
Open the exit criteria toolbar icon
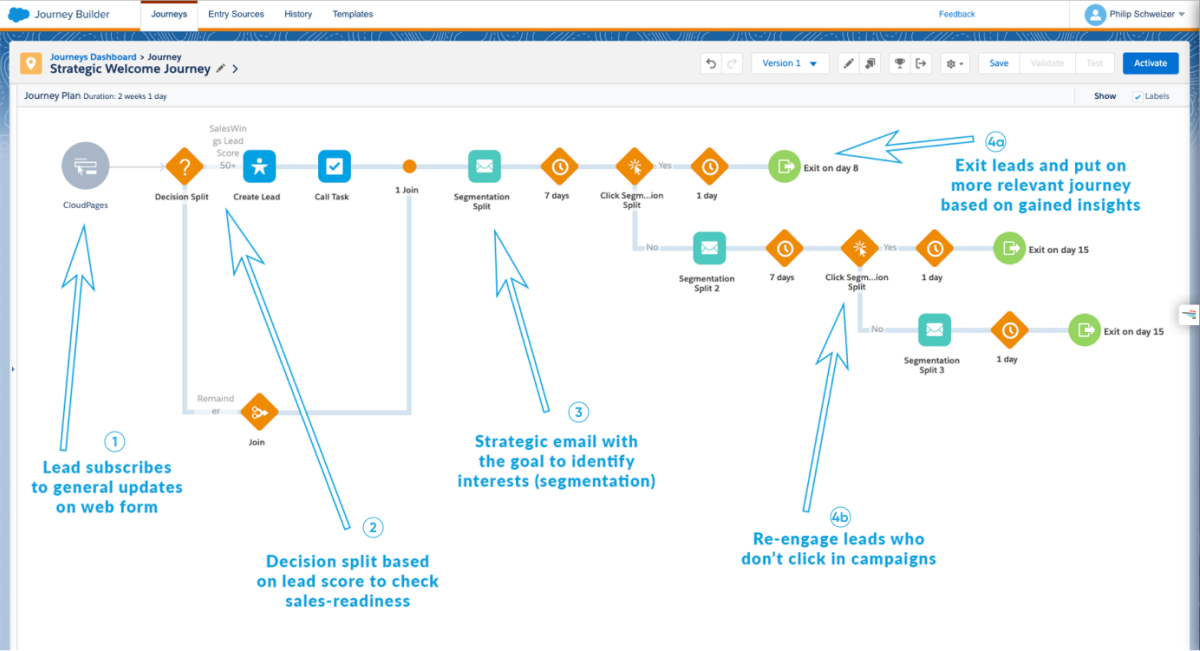tap(921, 63)
